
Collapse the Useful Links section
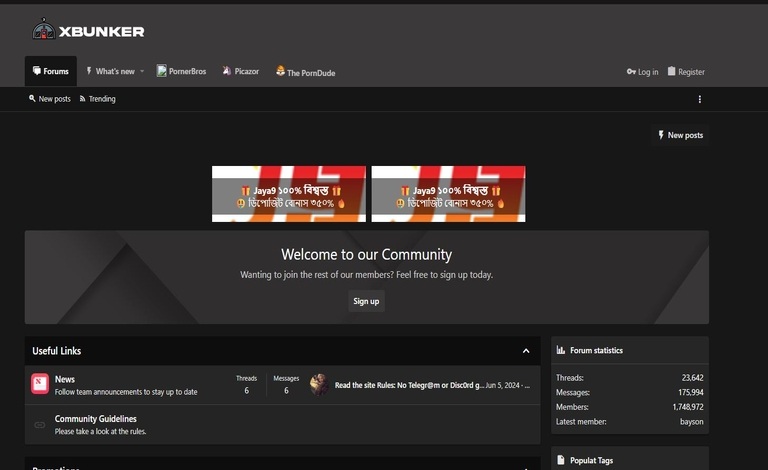(x=526, y=351)
